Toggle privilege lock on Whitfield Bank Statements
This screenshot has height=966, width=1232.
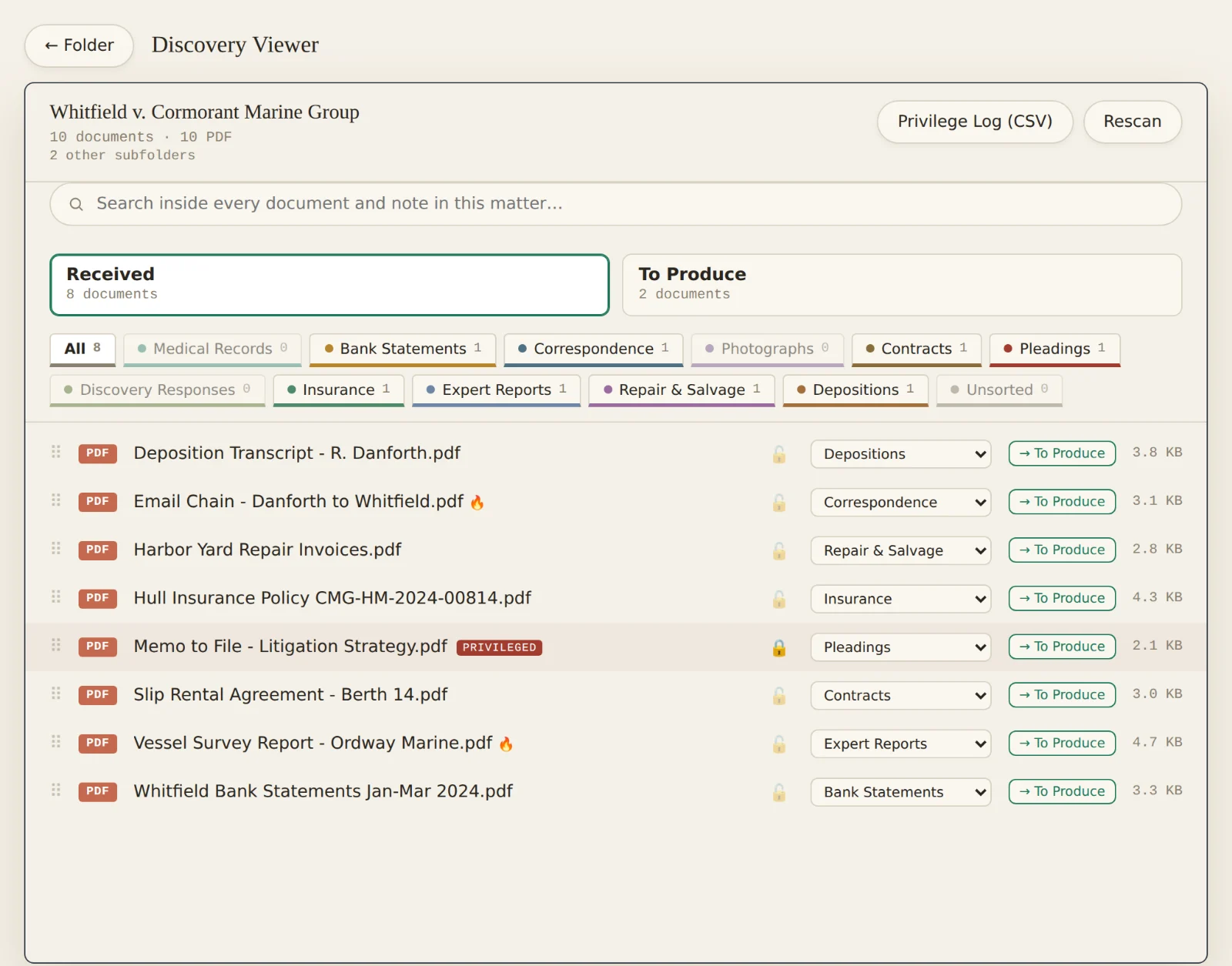tap(779, 793)
